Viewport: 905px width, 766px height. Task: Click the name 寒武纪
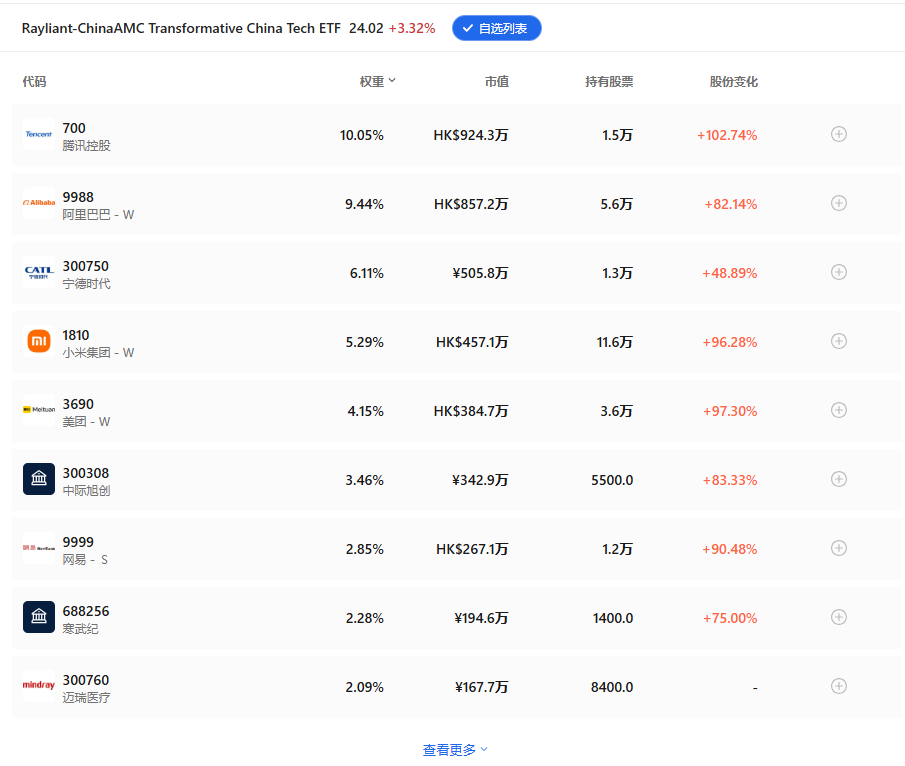point(80,629)
